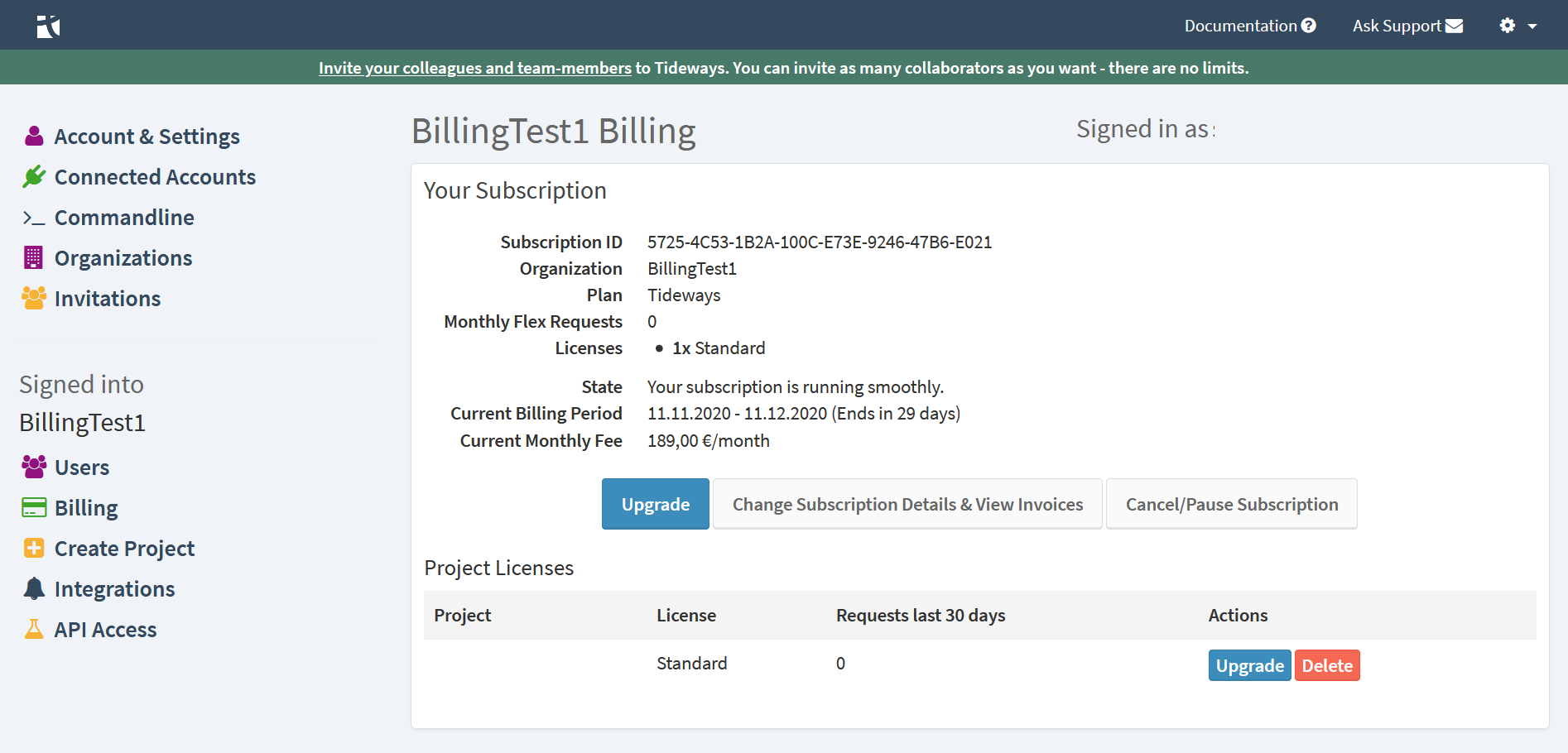
Task: Open the Invitations page
Action: pyautogui.click(x=108, y=298)
